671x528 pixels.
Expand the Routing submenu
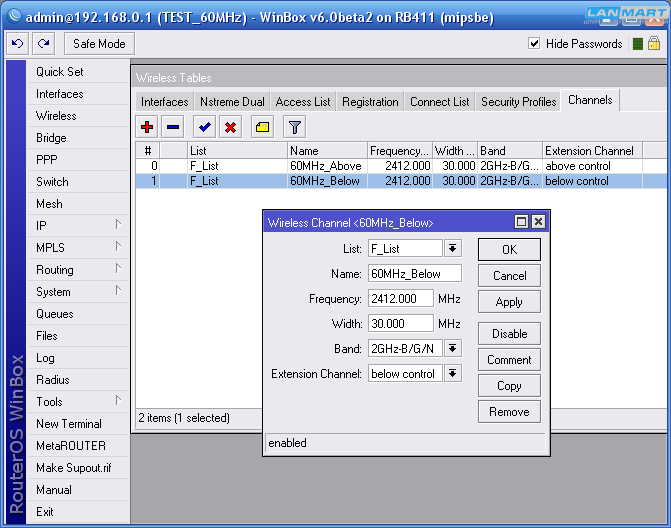click(x=55, y=270)
